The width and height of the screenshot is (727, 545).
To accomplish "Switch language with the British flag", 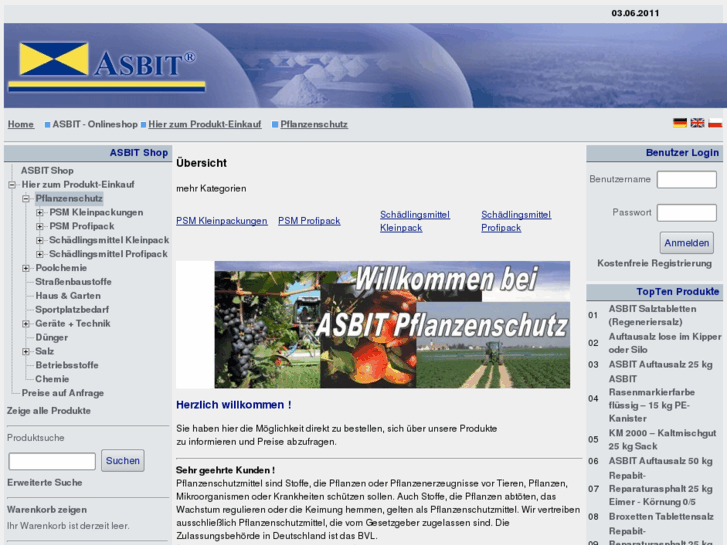I will [697, 123].
